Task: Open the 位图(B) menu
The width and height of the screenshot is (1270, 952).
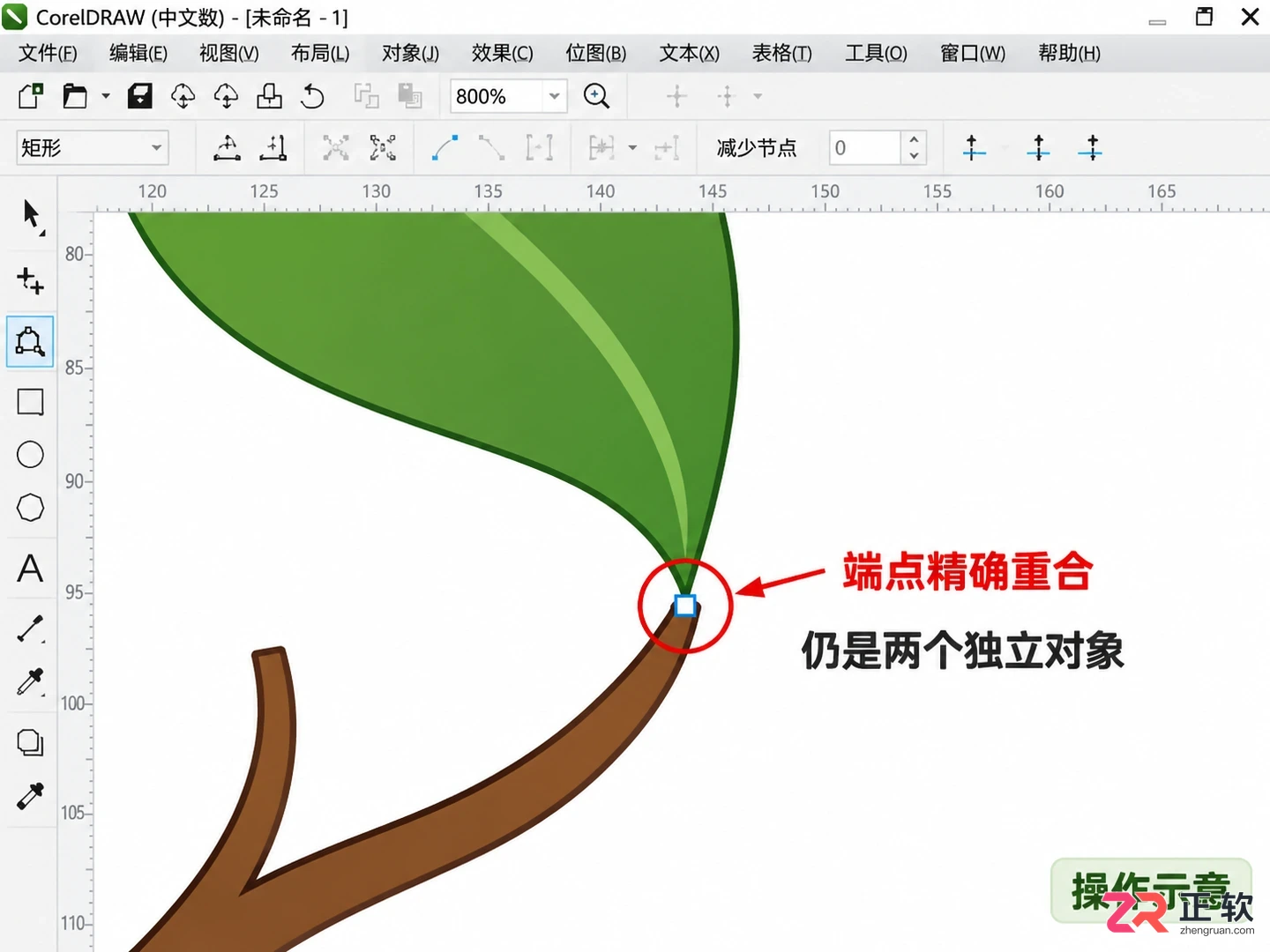Action: 596,54
